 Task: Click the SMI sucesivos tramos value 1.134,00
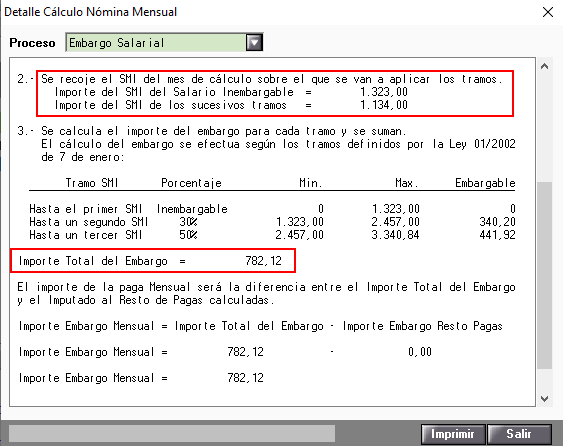384,105
